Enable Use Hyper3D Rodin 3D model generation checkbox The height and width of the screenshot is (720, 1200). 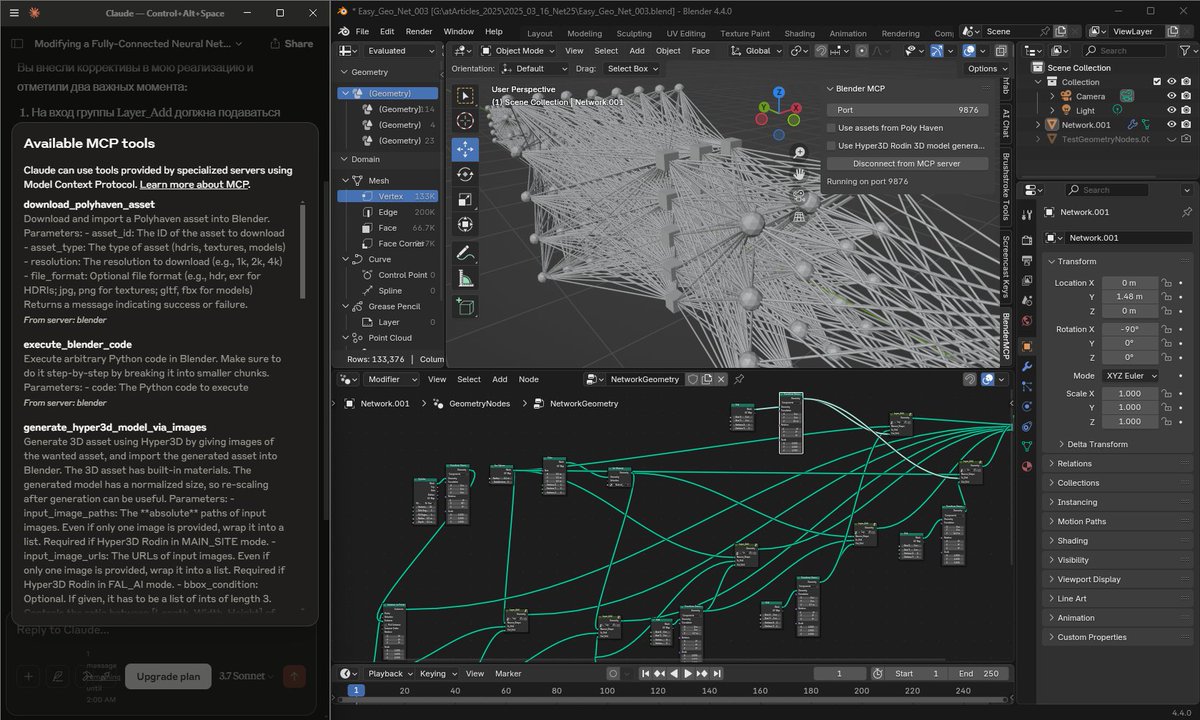[831, 146]
